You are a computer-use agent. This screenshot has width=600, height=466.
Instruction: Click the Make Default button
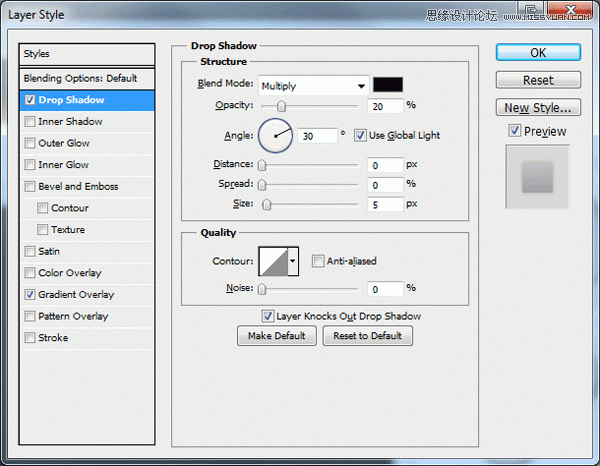click(277, 336)
